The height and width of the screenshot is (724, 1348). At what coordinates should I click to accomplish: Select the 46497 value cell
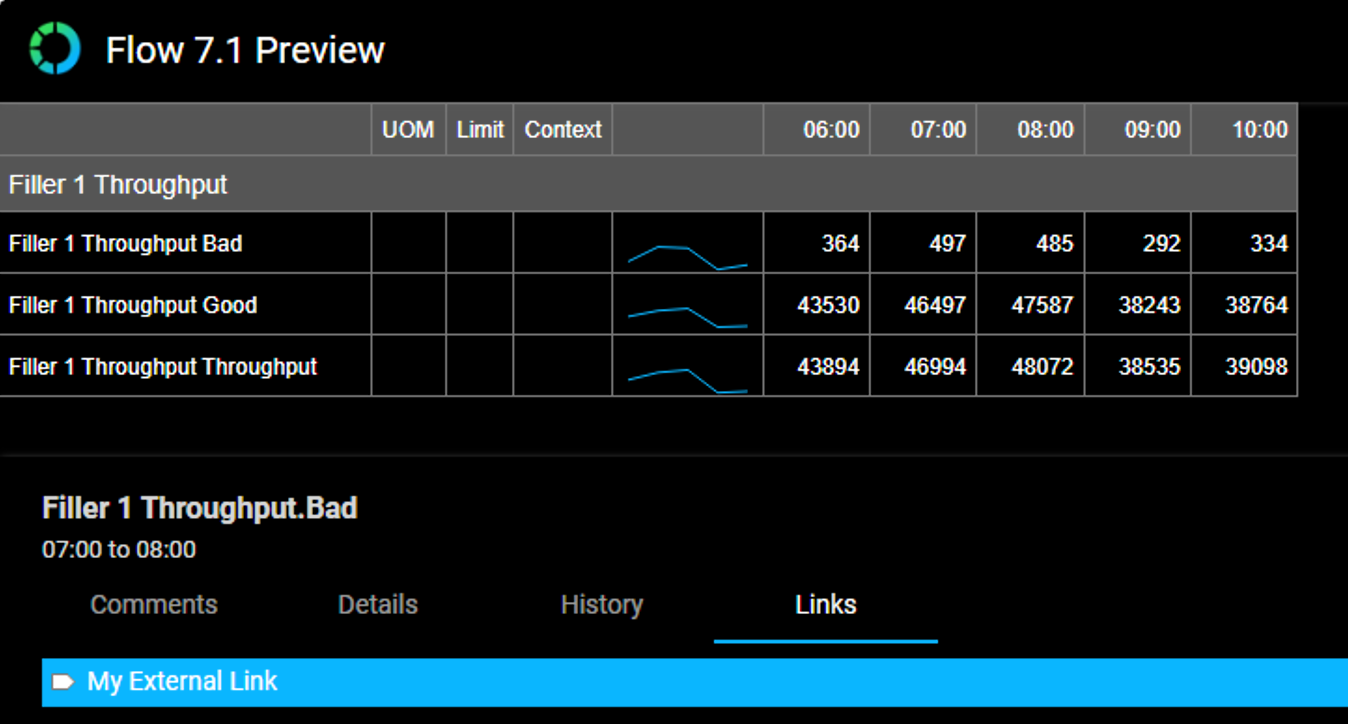[923, 305]
